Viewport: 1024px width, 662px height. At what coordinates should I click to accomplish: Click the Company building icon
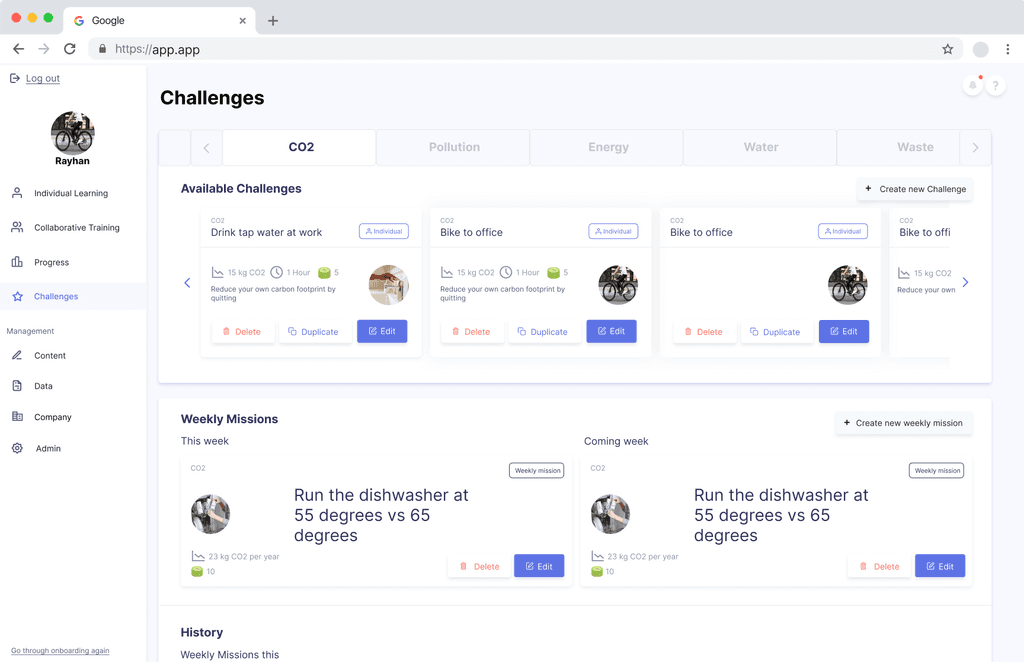point(17,417)
